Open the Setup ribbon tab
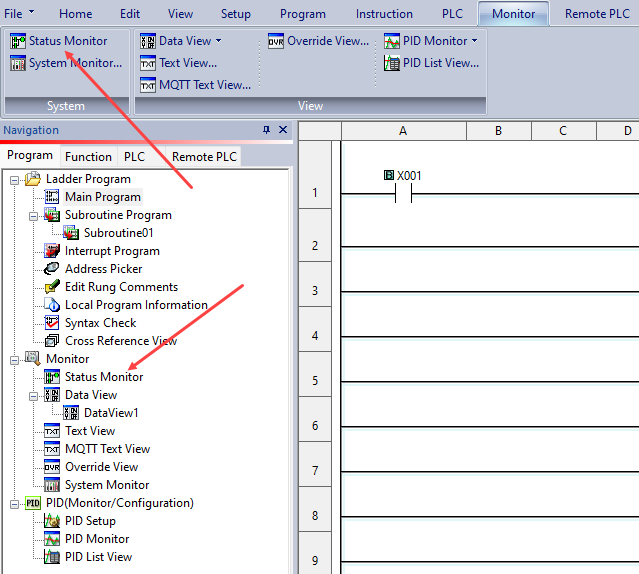The image size is (639, 574). pyautogui.click(x=236, y=14)
